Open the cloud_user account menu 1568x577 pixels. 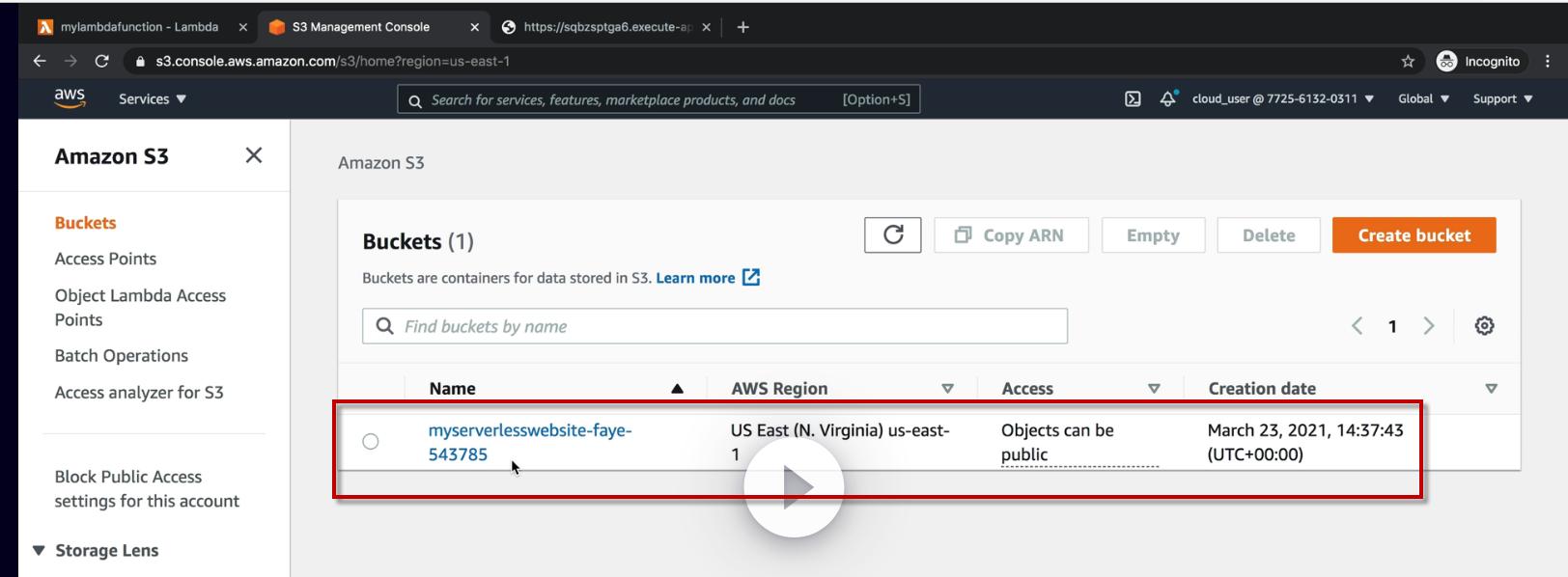click(x=1282, y=99)
